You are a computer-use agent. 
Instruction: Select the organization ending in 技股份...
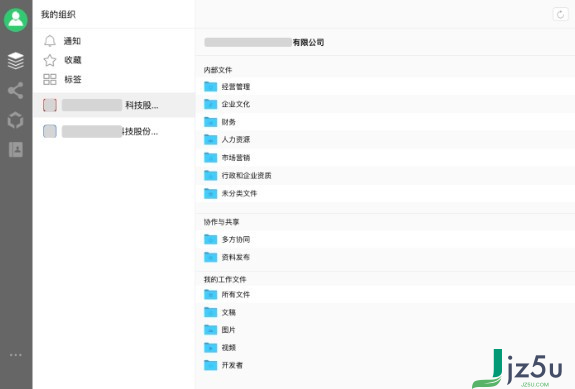click(x=114, y=131)
